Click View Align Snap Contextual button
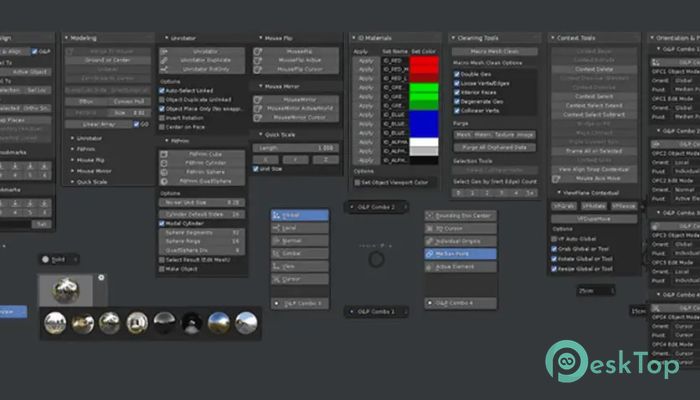The height and width of the screenshot is (400, 700). coord(594,170)
